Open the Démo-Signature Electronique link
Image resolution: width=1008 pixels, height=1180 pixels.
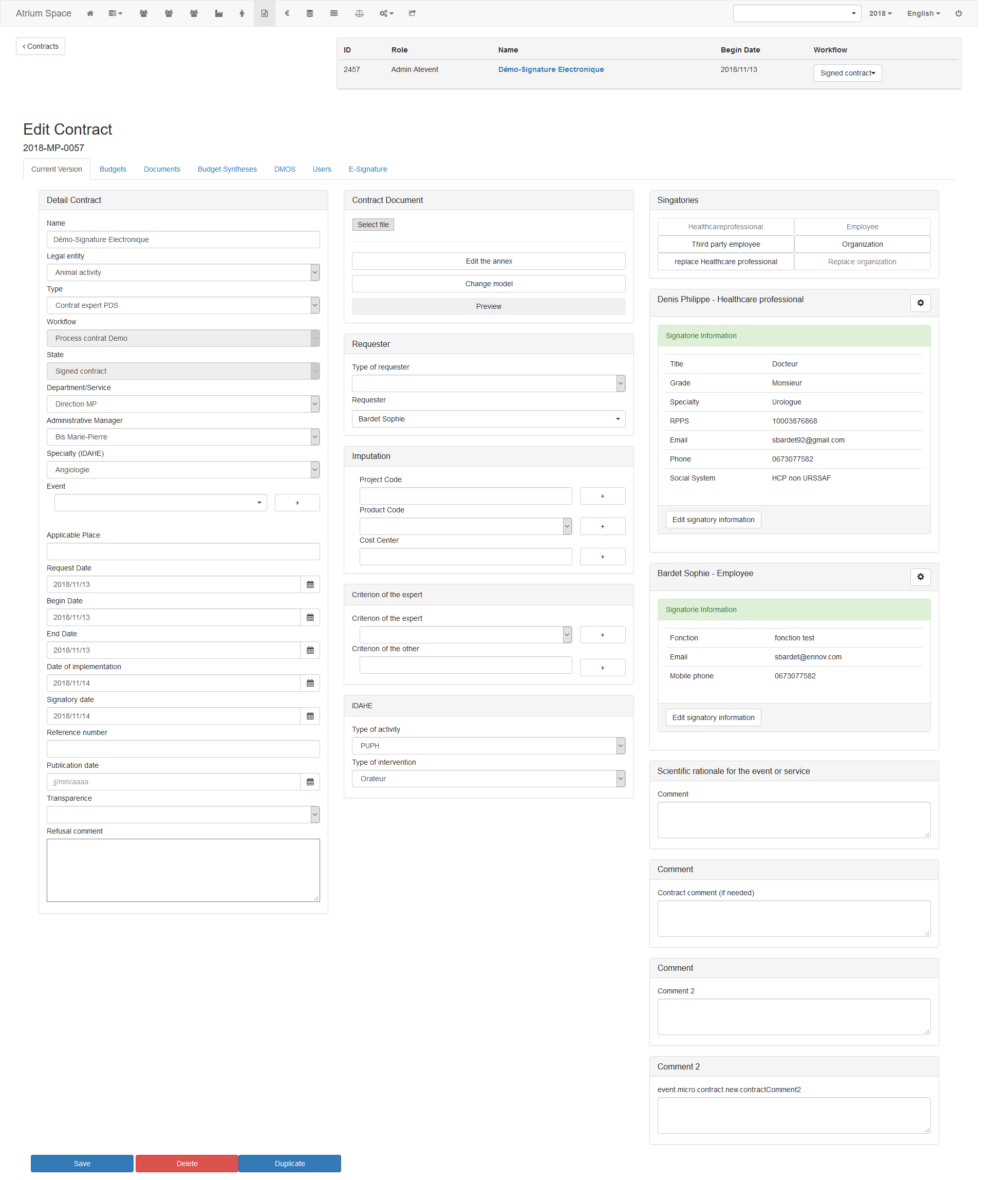551,69
